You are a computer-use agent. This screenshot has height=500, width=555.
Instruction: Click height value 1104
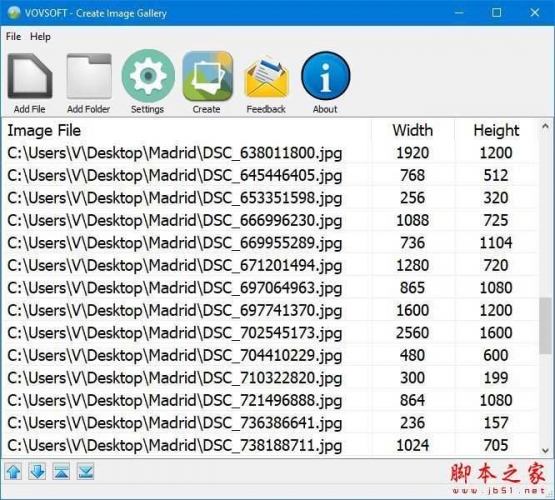point(496,243)
